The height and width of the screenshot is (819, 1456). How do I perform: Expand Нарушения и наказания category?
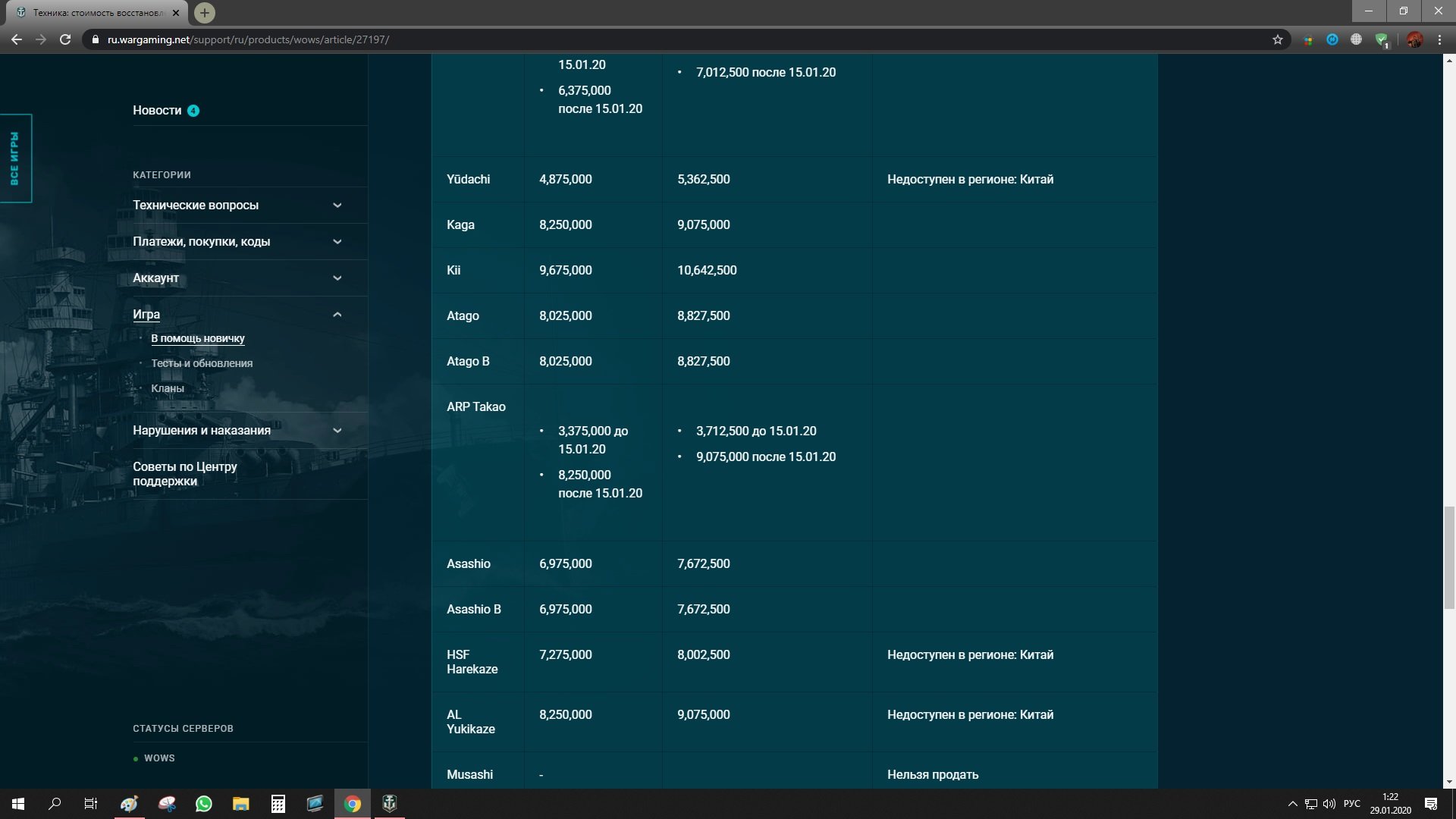[x=337, y=431]
